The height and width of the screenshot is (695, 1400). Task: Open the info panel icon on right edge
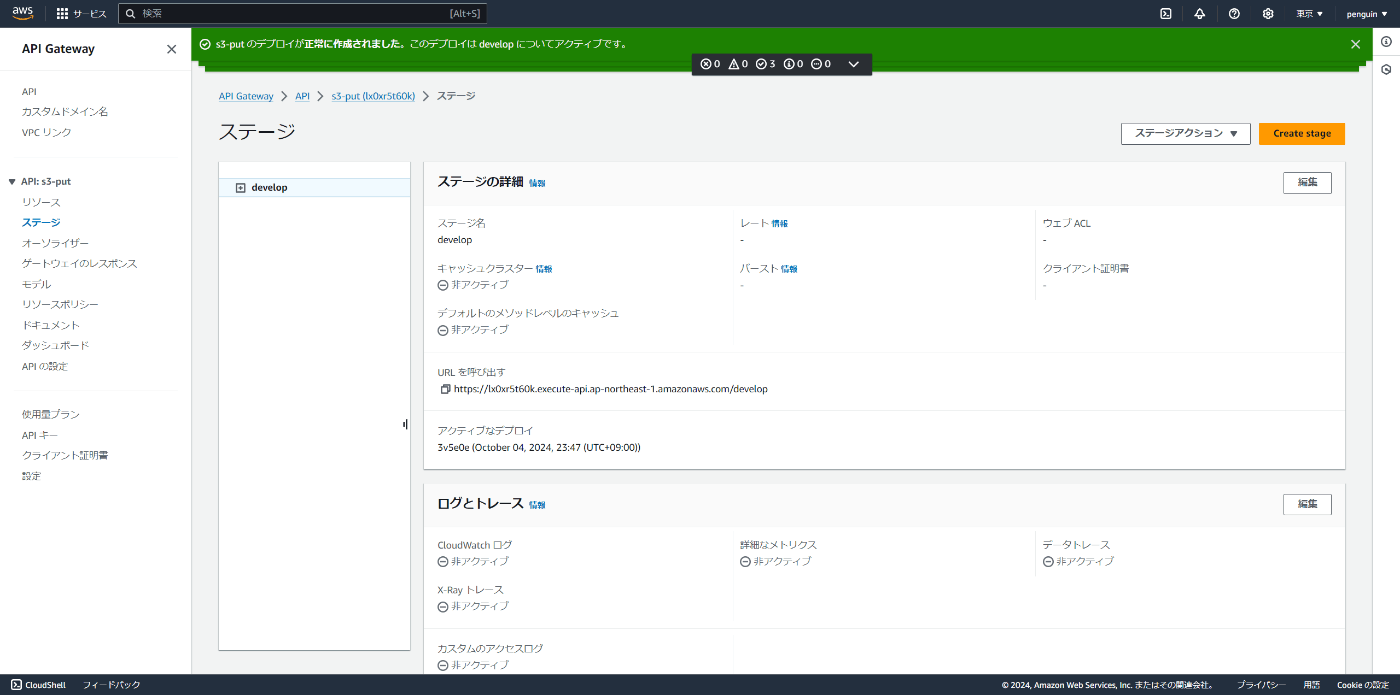(x=1386, y=41)
